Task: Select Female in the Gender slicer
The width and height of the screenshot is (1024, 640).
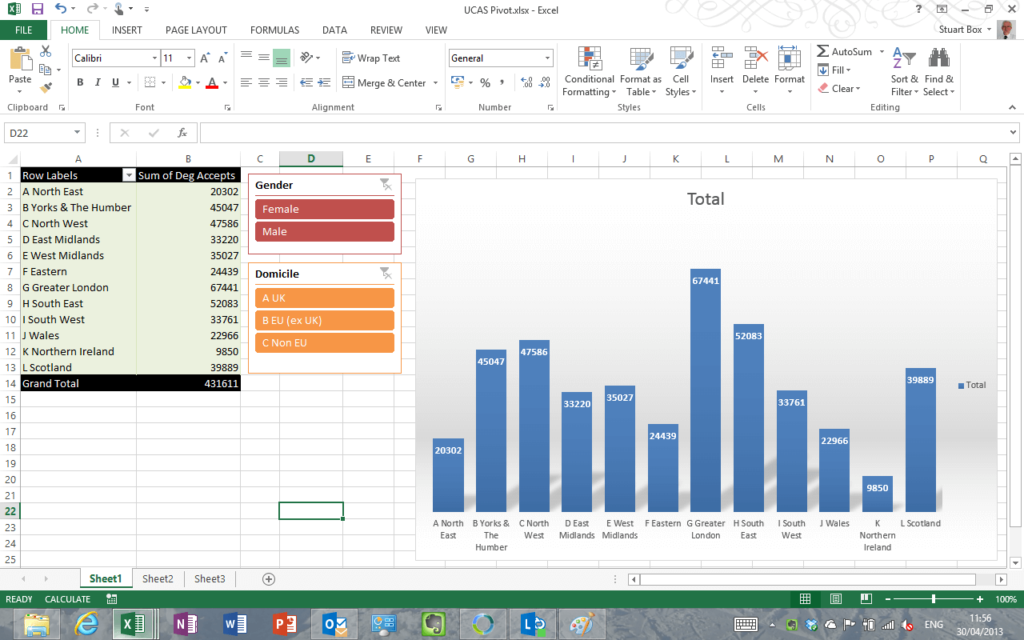Action: 323,208
